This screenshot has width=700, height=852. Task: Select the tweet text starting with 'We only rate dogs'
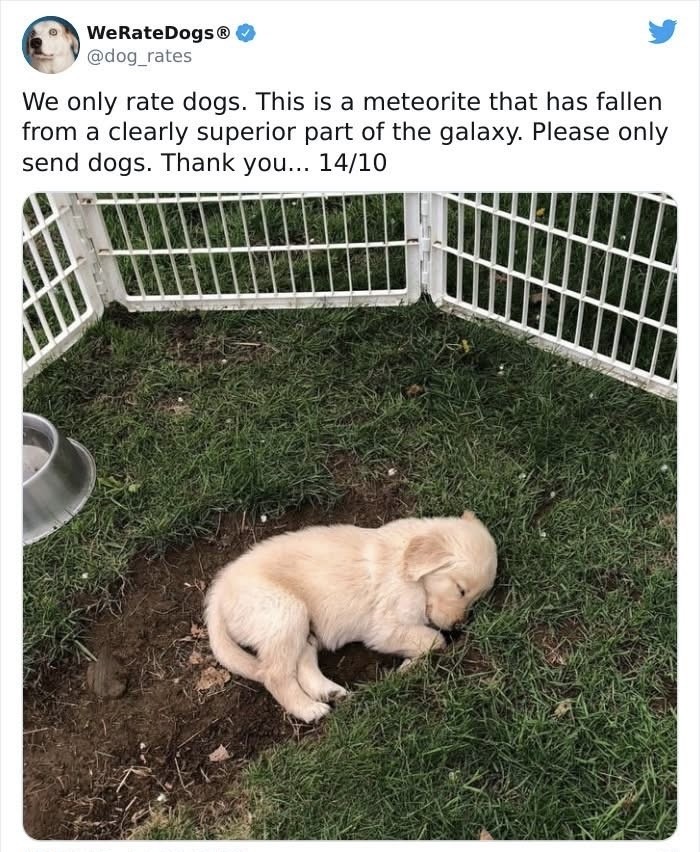[345, 132]
